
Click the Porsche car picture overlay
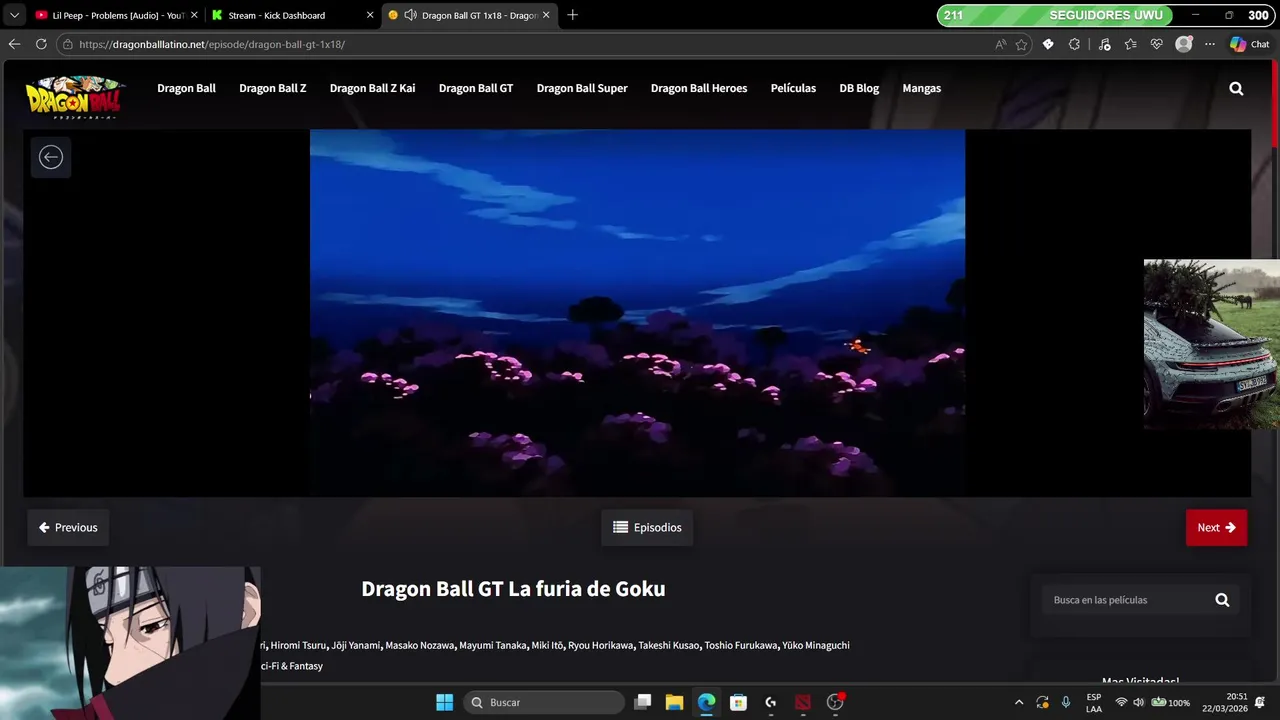click(x=1212, y=345)
